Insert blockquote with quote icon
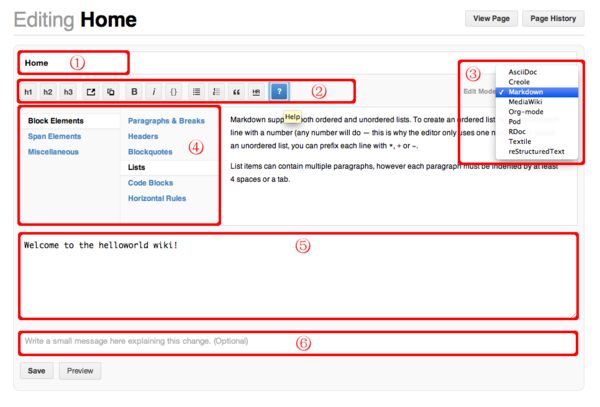This screenshot has height=407, width=600. [x=236, y=92]
